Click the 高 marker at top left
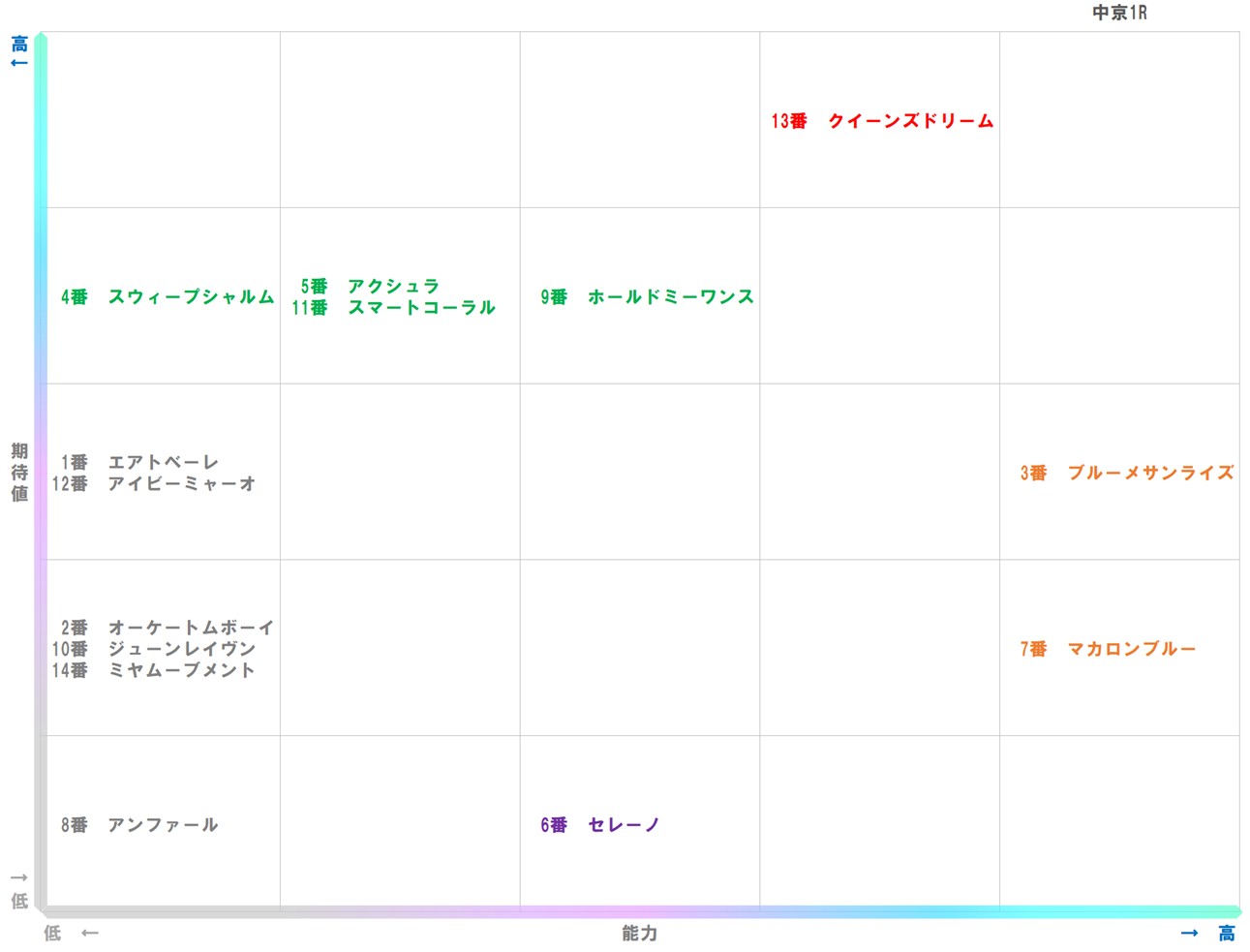 point(17,44)
